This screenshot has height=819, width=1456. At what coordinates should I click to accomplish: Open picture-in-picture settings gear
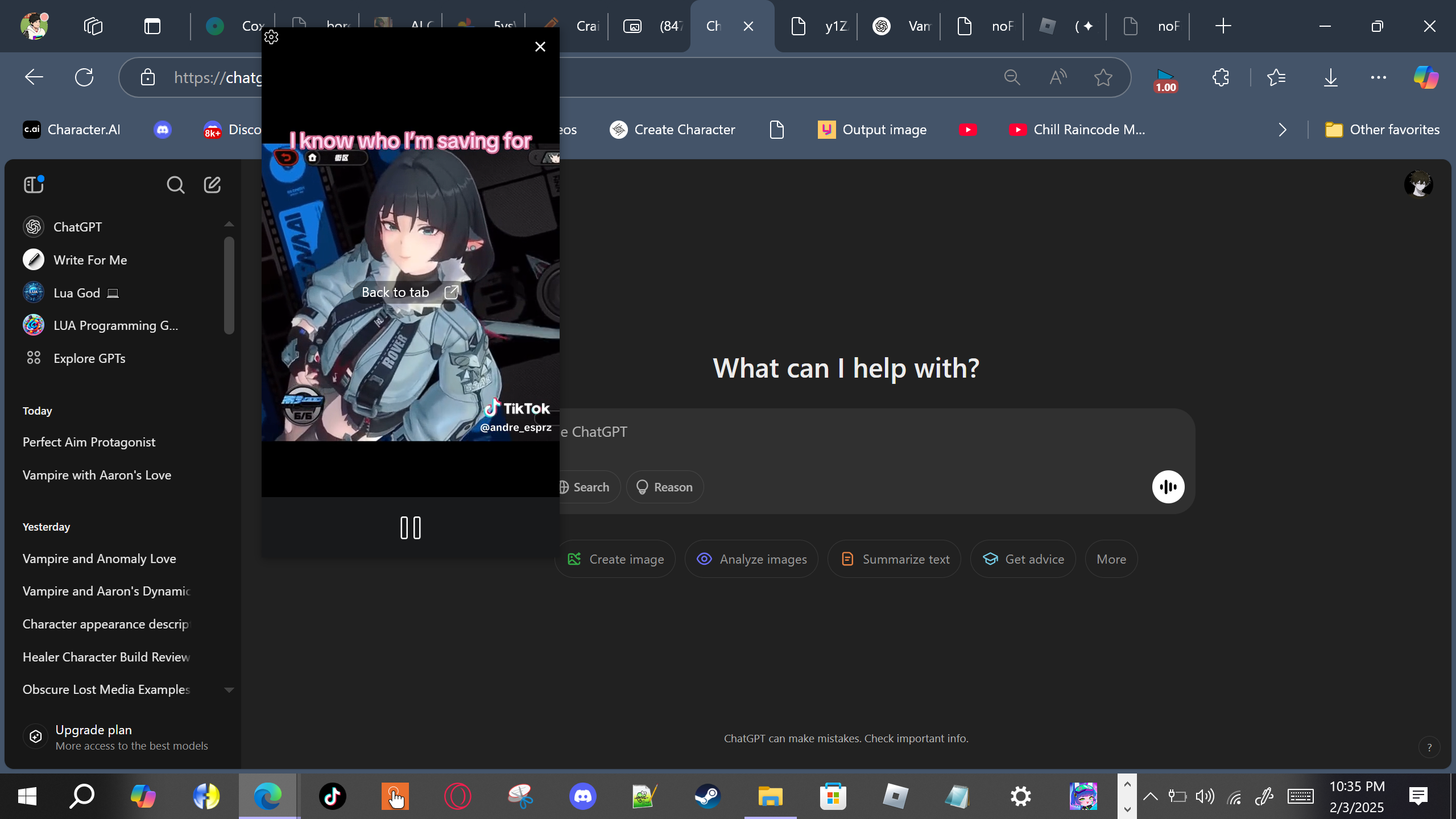[271, 38]
